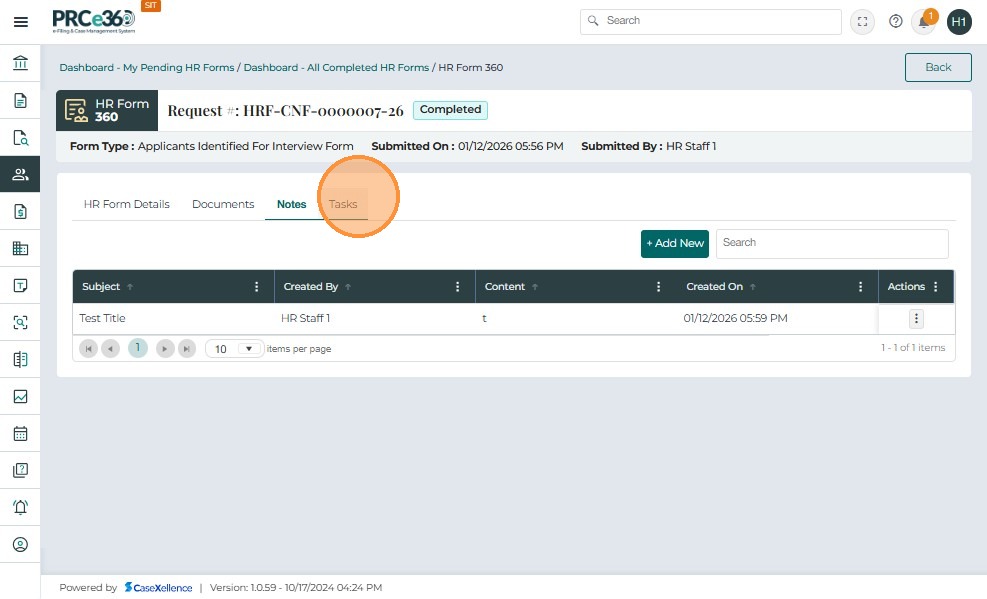Screen dimensions: 987x599
Task: Switch to the Tasks tab
Action: pos(343,204)
